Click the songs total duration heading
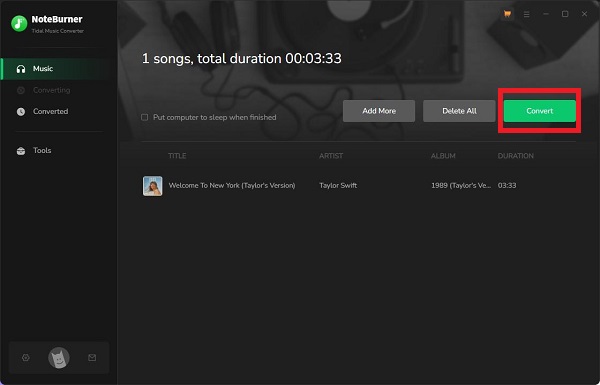 [241, 59]
